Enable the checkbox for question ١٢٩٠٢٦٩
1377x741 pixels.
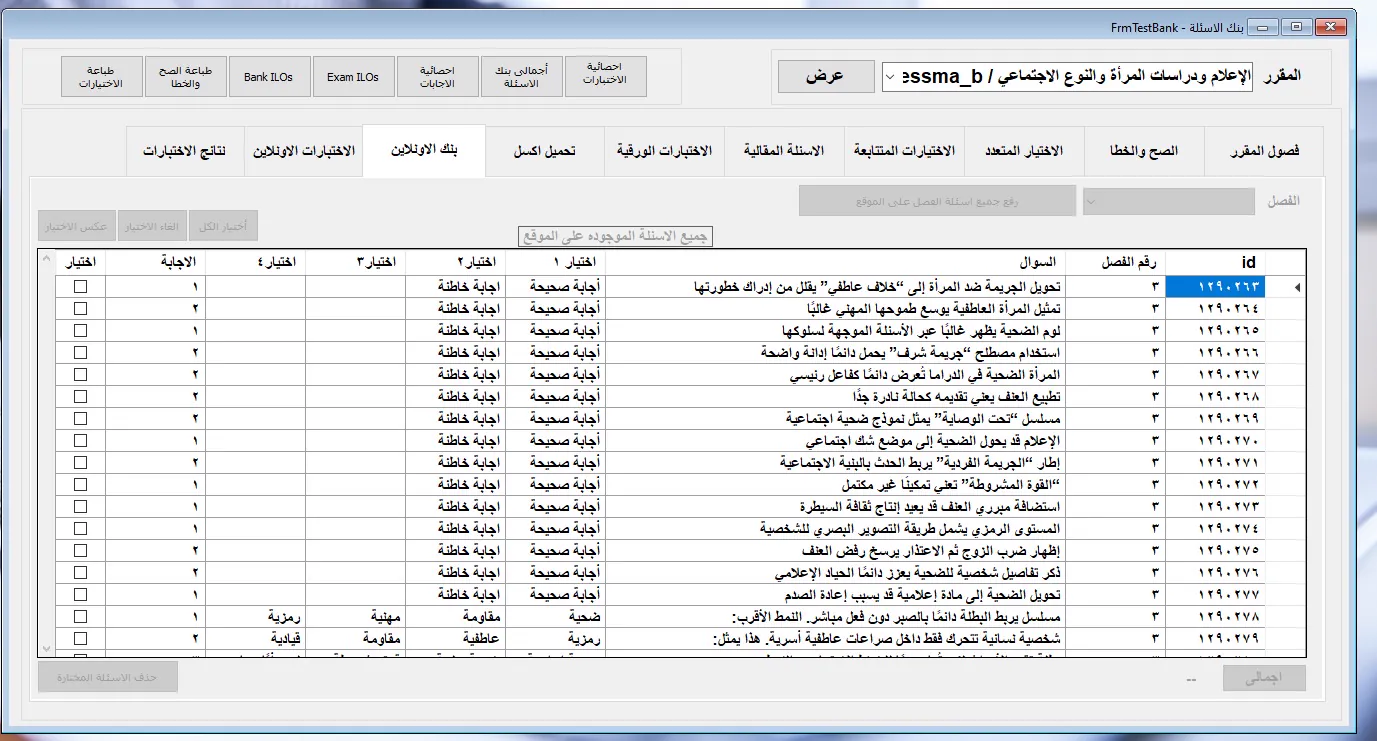pos(81,419)
